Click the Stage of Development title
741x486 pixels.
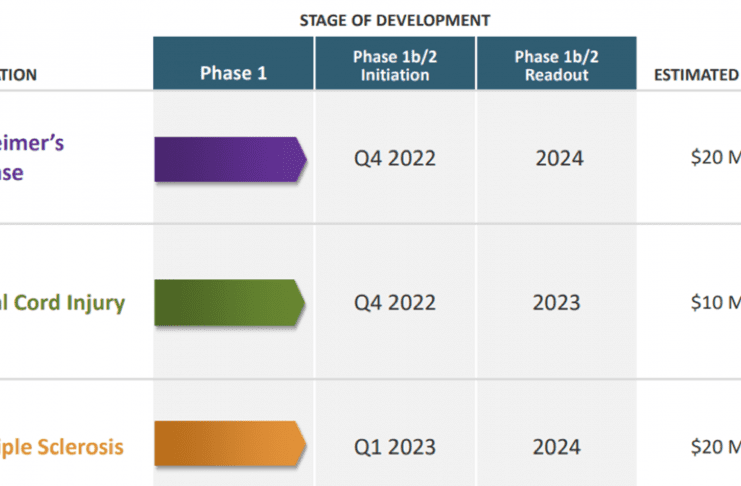[x=395, y=20]
